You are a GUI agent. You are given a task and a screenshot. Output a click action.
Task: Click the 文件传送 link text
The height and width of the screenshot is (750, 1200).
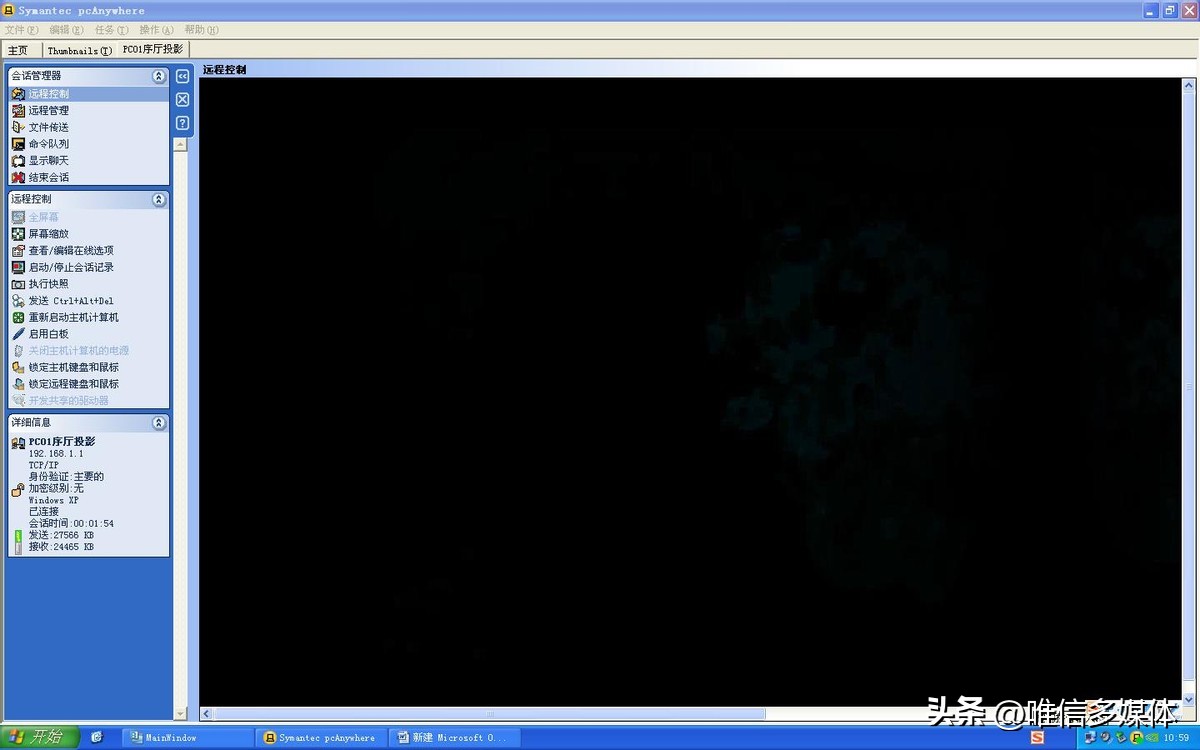tap(49, 127)
